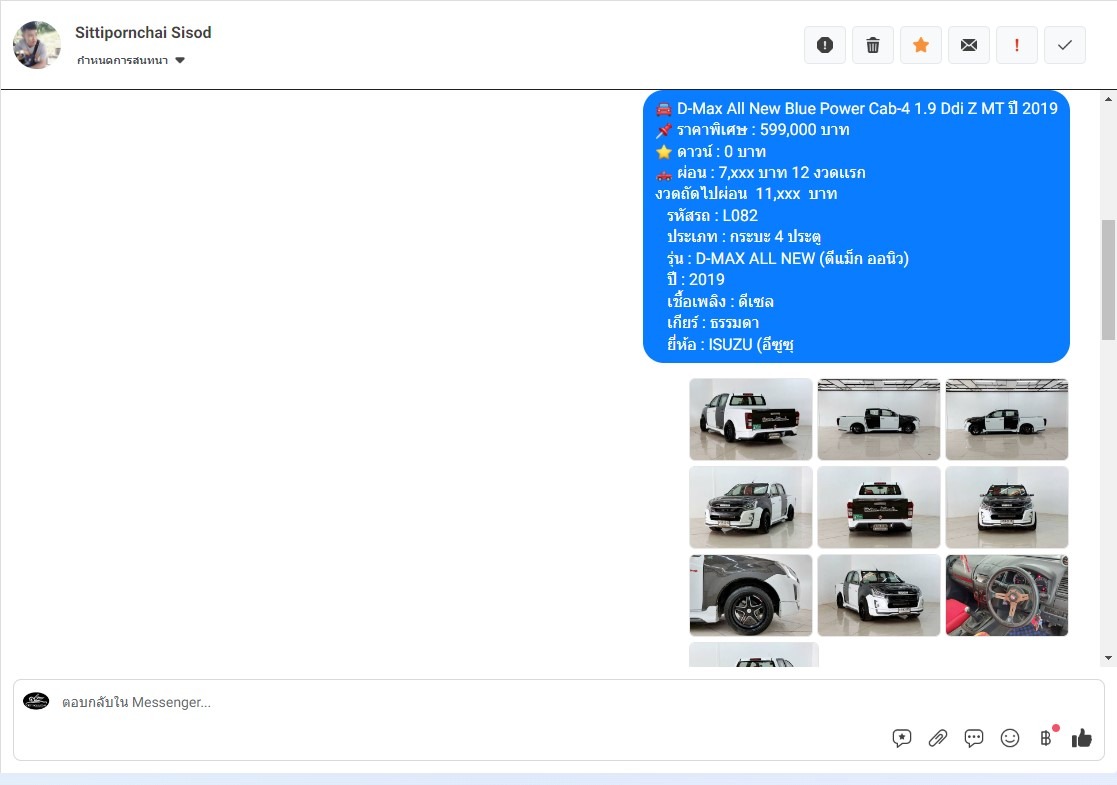1117x785 pixels.
Task: Click the Baht payment icon
Action: tap(1046, 738)
